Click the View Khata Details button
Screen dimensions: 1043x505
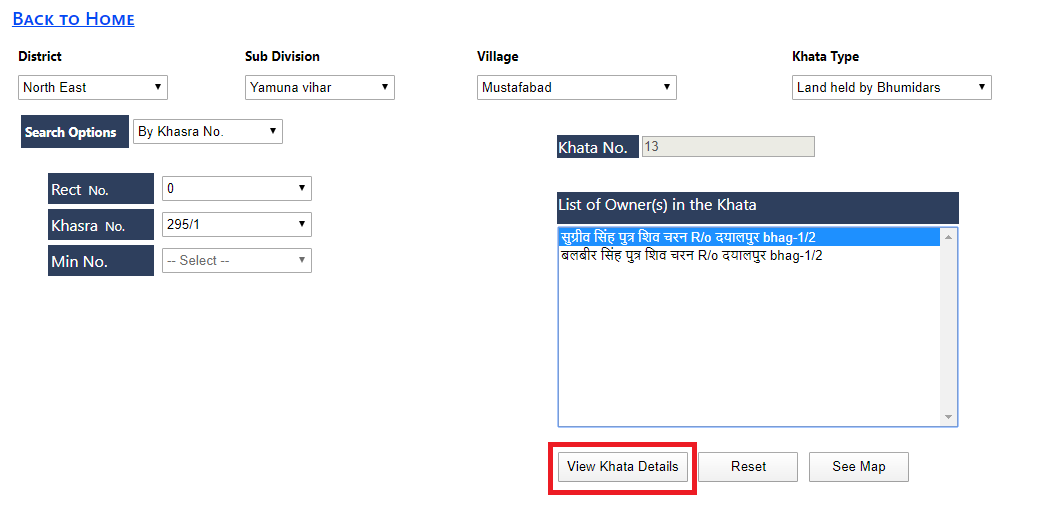point(622,467)
